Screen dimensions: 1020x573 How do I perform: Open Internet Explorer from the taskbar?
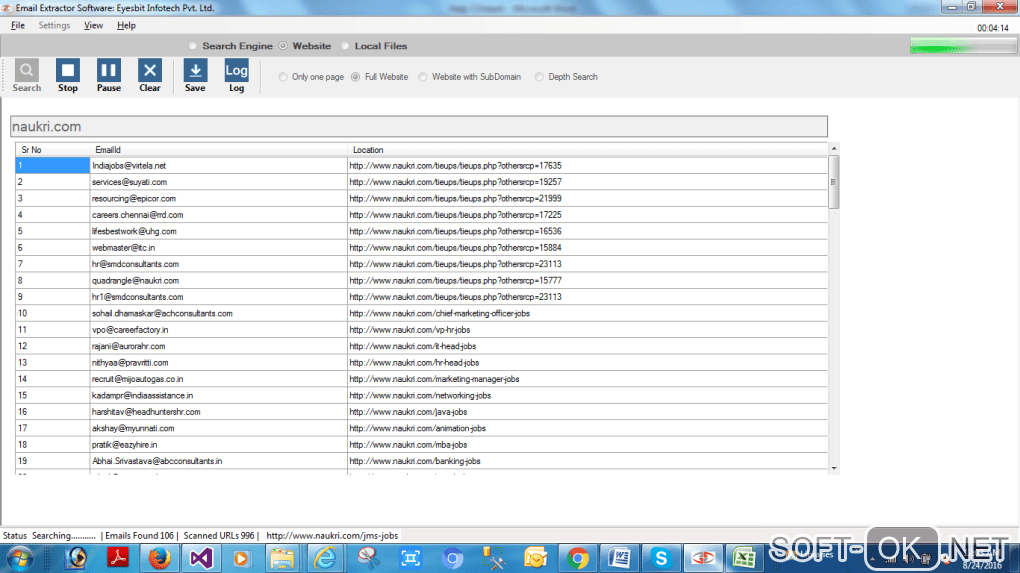coord(325,559)
